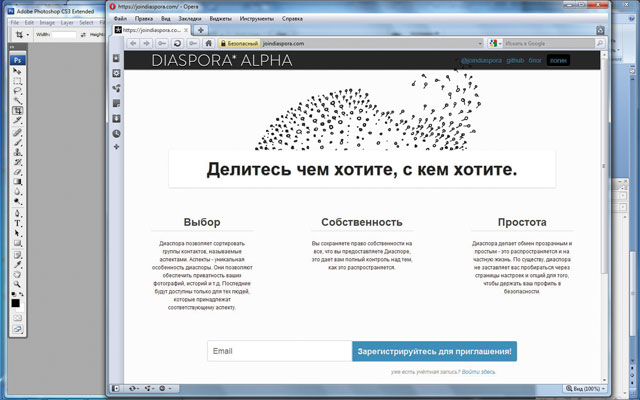This screenshot has height=400, width=640.
Task: Open Opera Файл menu
Action: [x=120, y=19]
